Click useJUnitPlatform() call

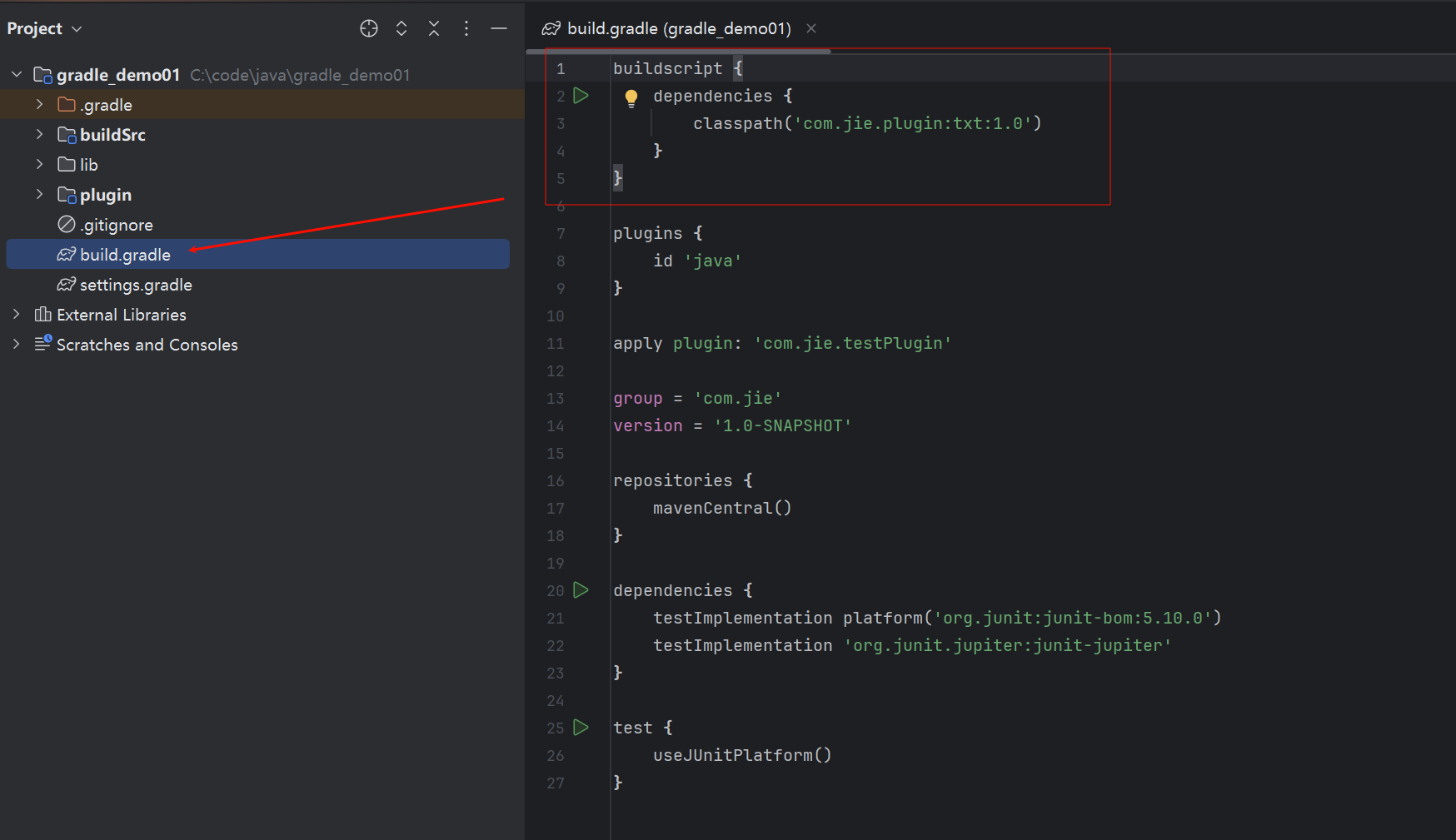click(x=742, y=755)
